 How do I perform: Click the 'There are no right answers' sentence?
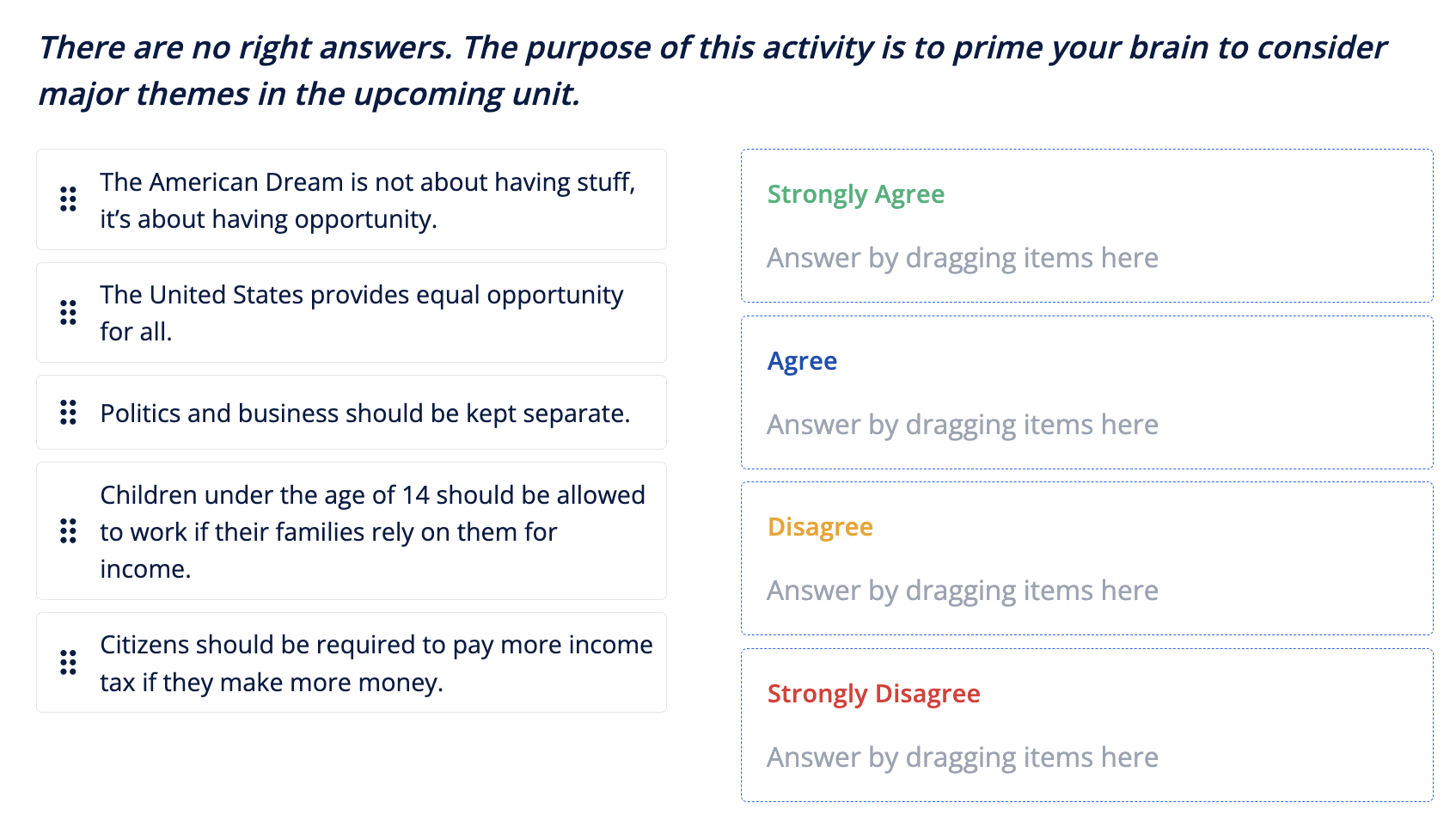245,48
